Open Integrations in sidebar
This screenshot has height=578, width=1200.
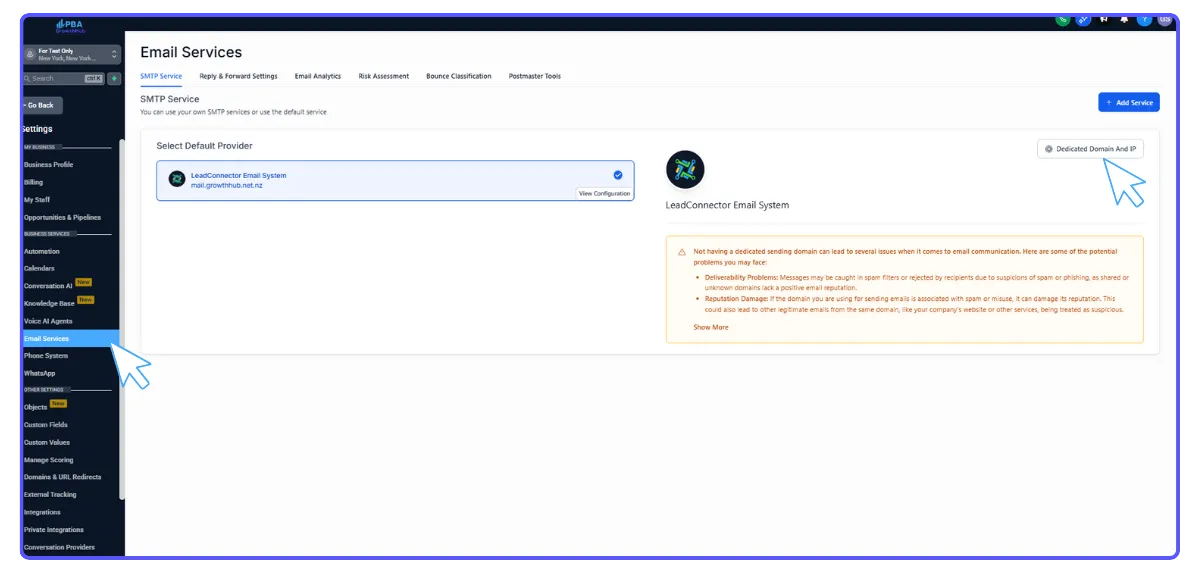click(x=43, y=512)
